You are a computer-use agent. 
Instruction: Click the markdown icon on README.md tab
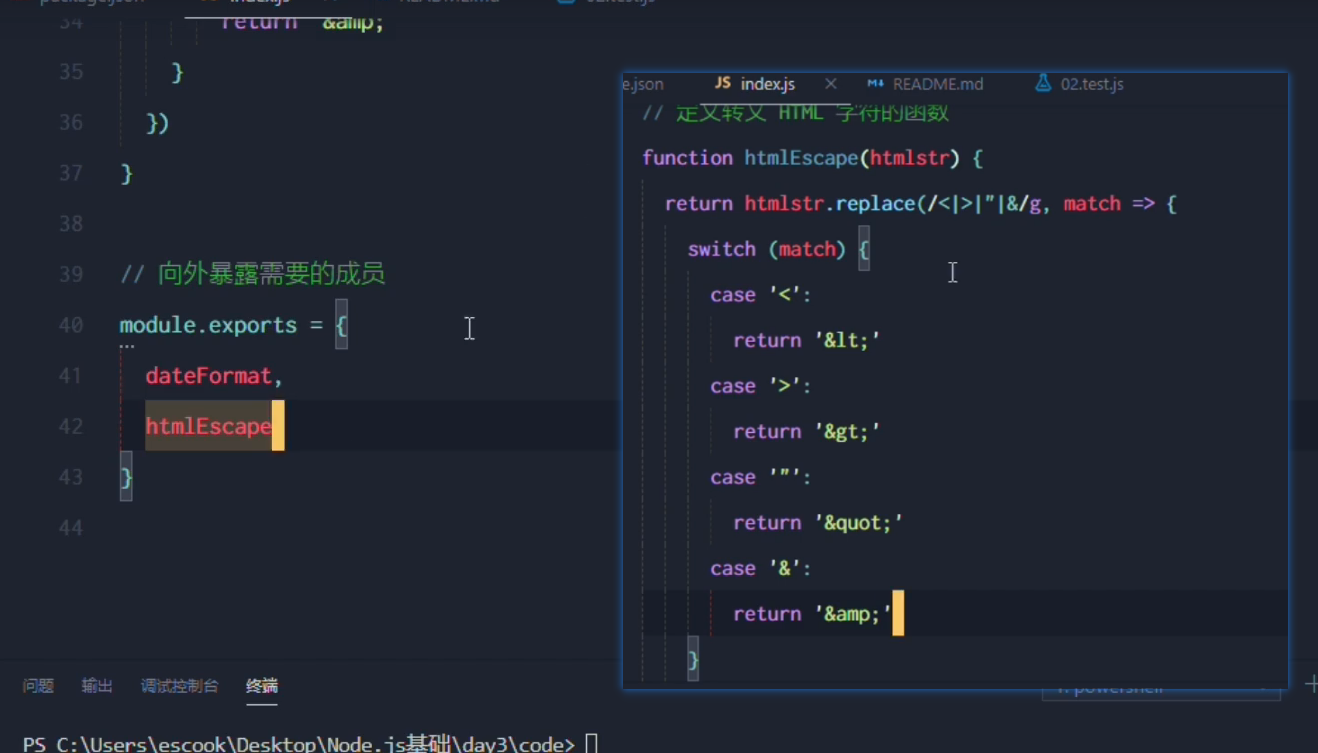point(876,84)
